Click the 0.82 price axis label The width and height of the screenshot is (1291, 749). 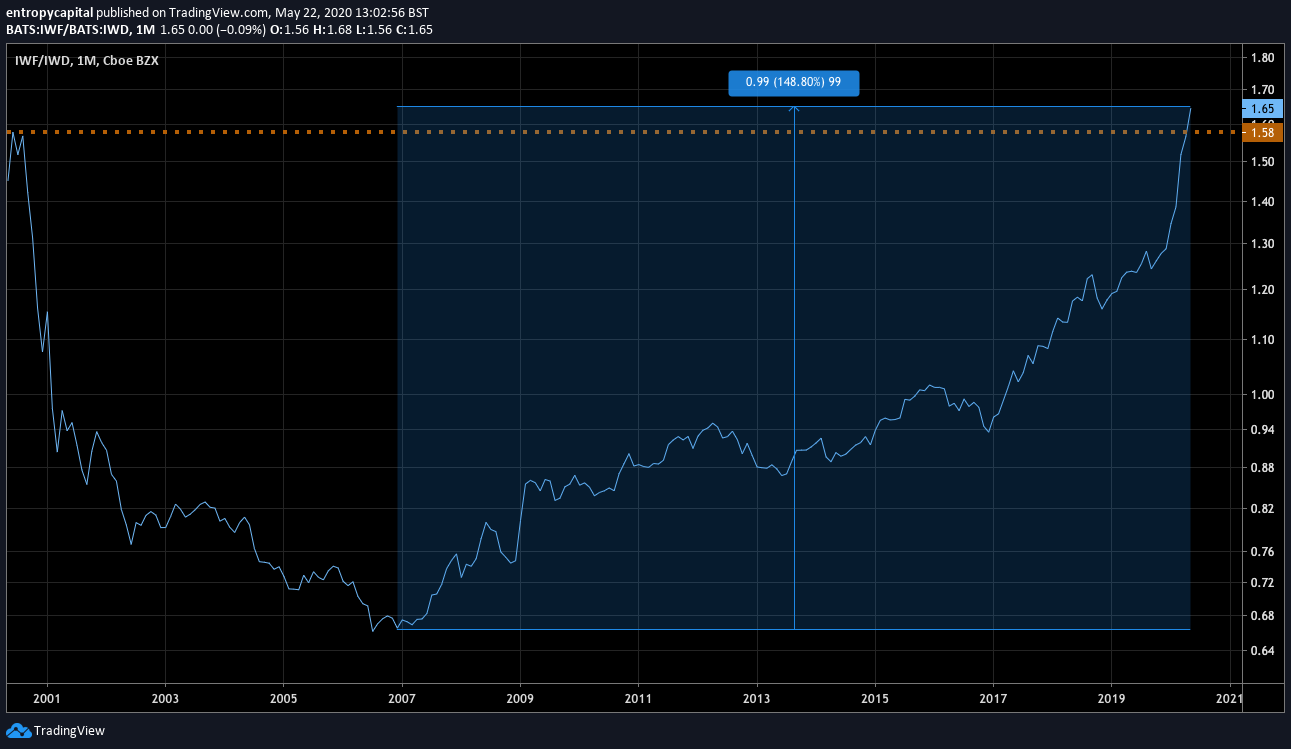1262,509
